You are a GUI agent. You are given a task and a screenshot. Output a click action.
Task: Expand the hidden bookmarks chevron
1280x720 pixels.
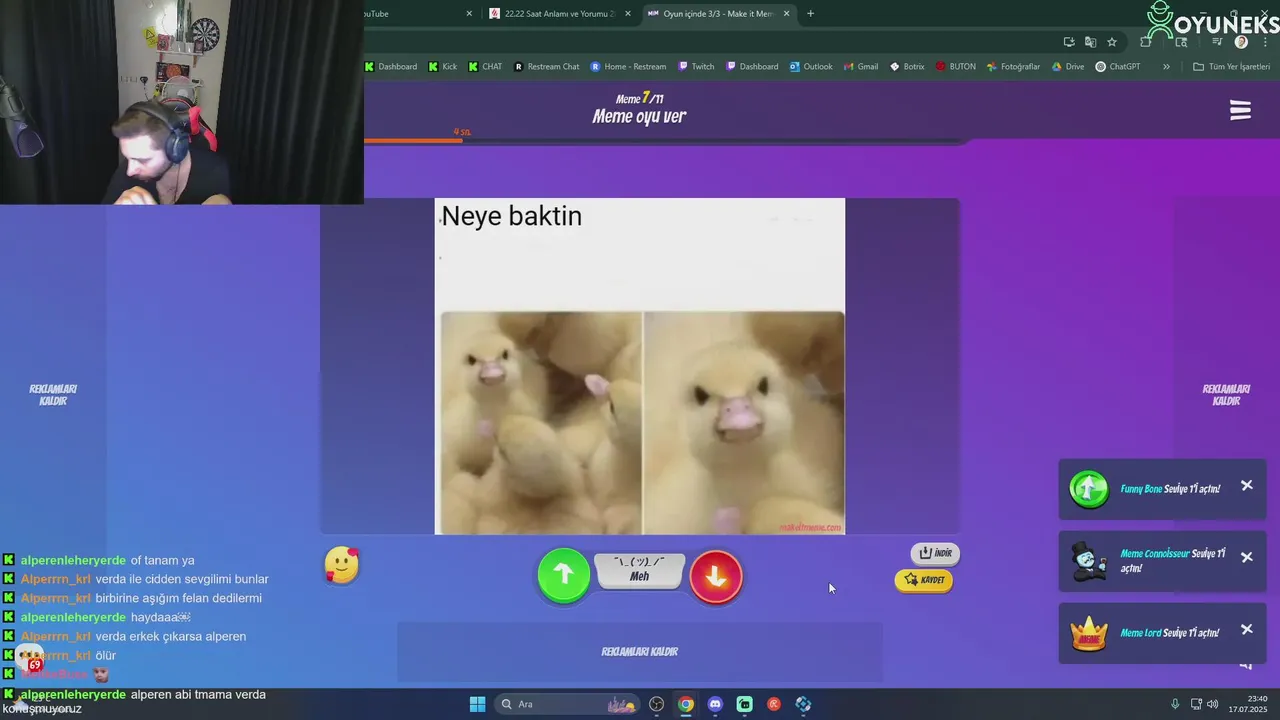pos(1166,67)
